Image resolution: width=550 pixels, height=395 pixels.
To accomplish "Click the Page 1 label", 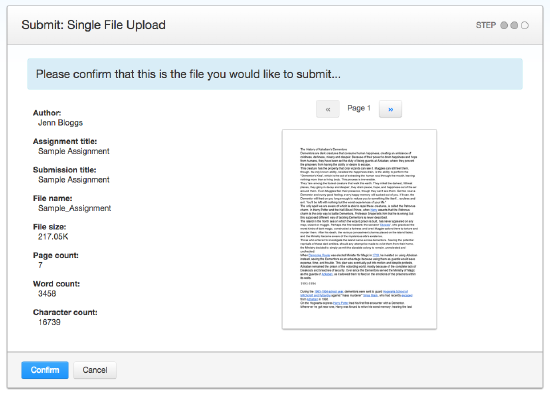I will point(359,108).
